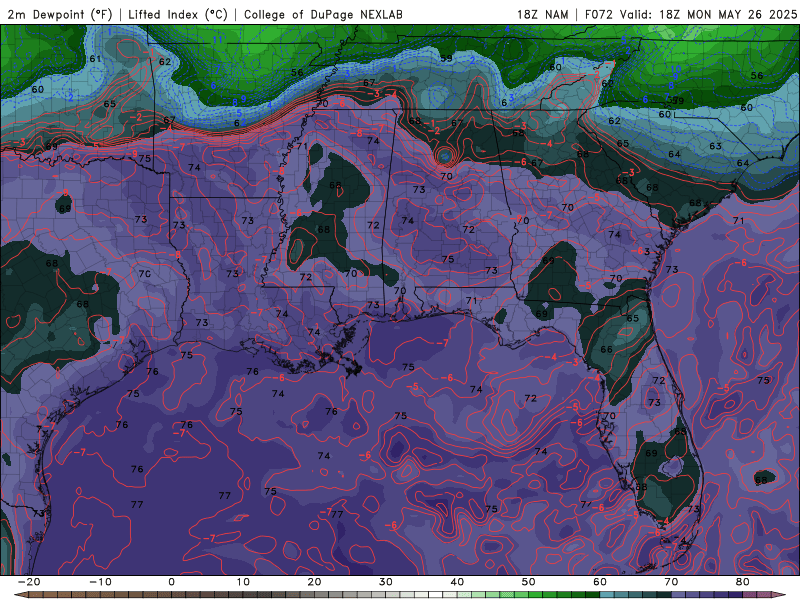Click the 30 label on the color scale
The image size is (800, 600).
[386, 582]
